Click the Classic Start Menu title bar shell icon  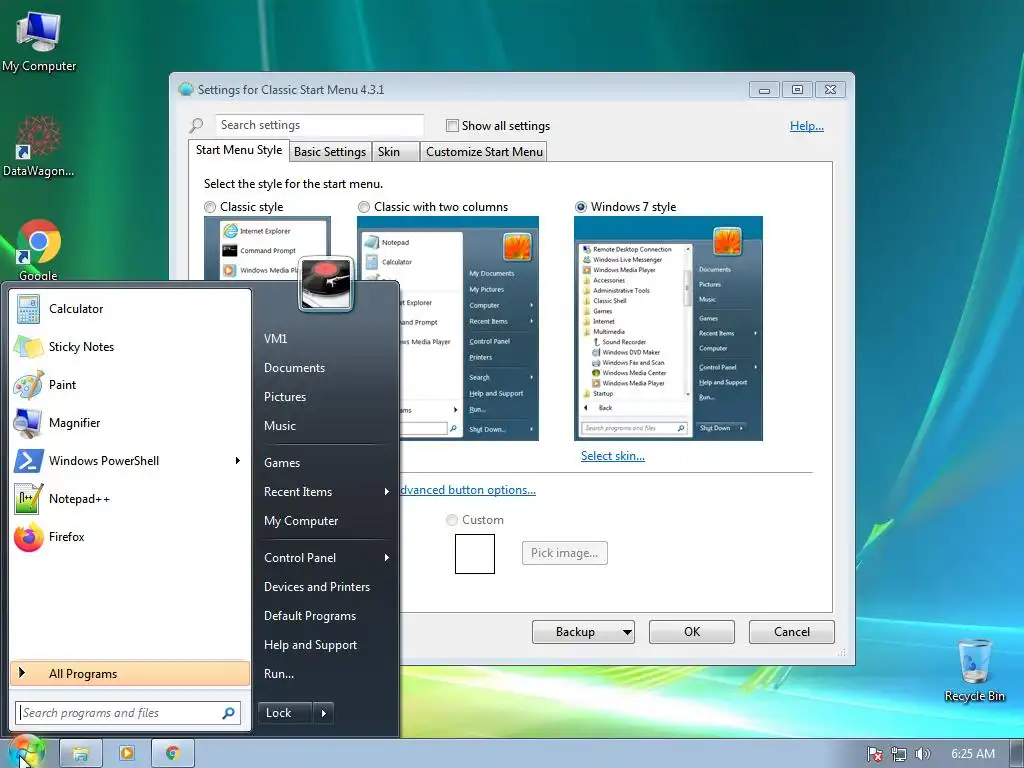tap(185, 89)
